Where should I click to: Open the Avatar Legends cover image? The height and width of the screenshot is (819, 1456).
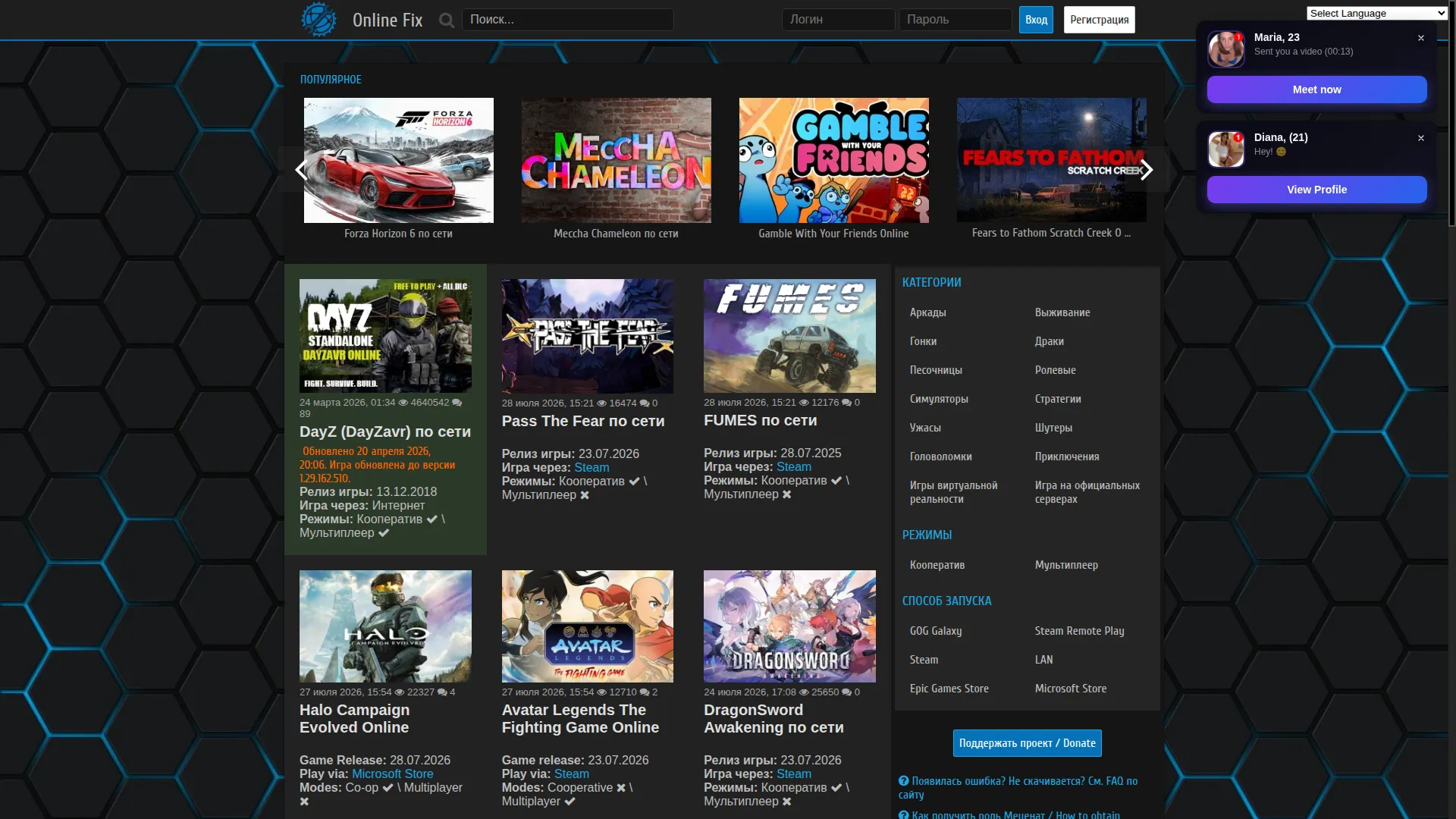click(x=588, y=626)
